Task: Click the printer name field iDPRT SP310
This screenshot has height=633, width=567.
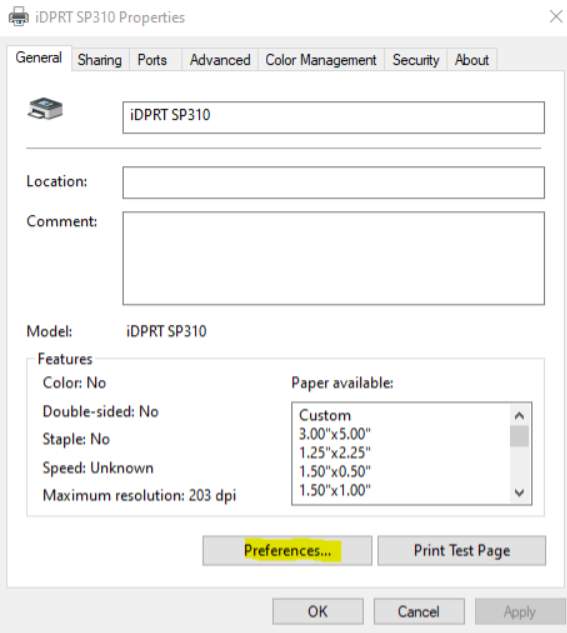Action: (x=334, y=117)
